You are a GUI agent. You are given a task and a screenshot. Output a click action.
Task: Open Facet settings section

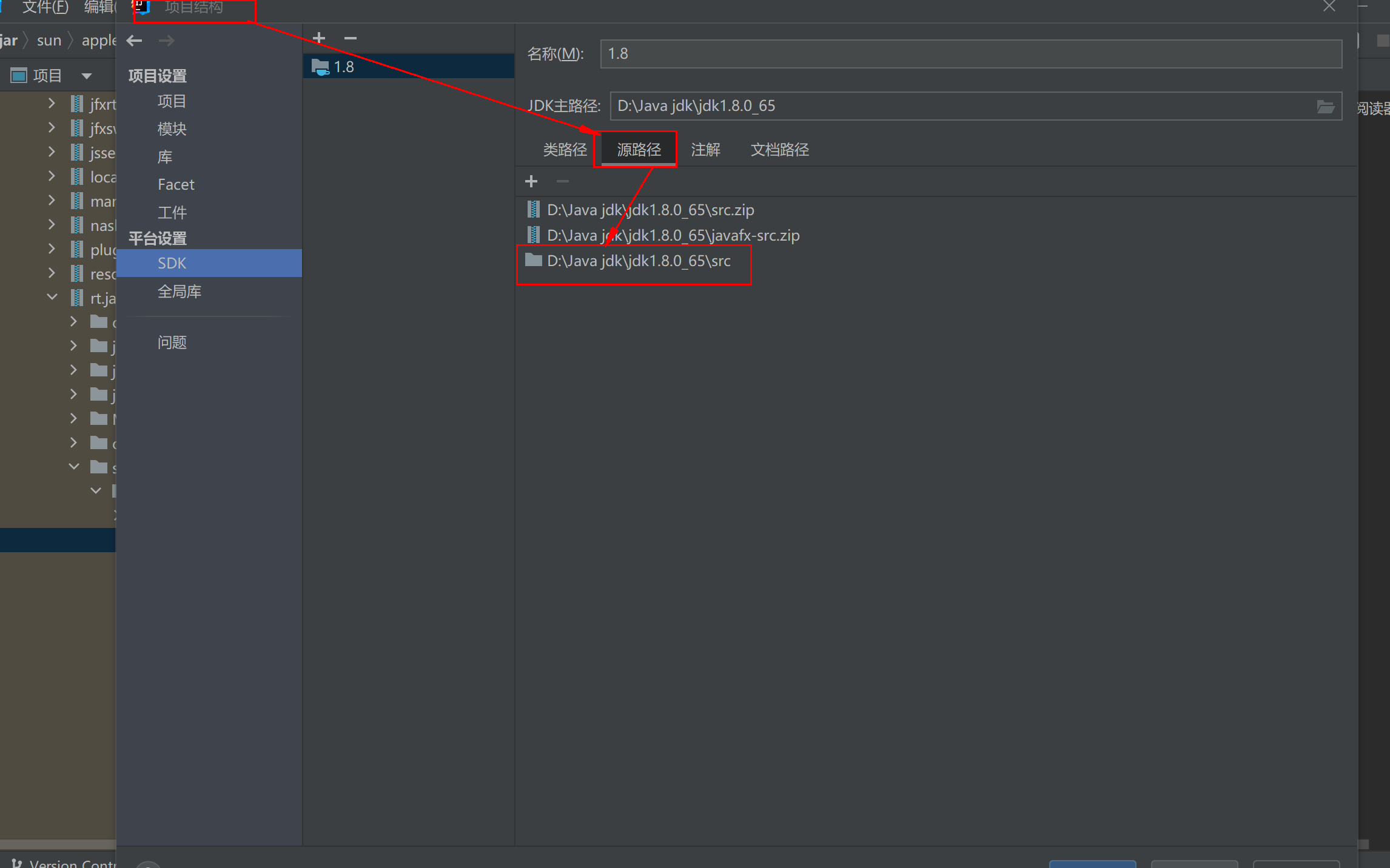pos(176,185)
